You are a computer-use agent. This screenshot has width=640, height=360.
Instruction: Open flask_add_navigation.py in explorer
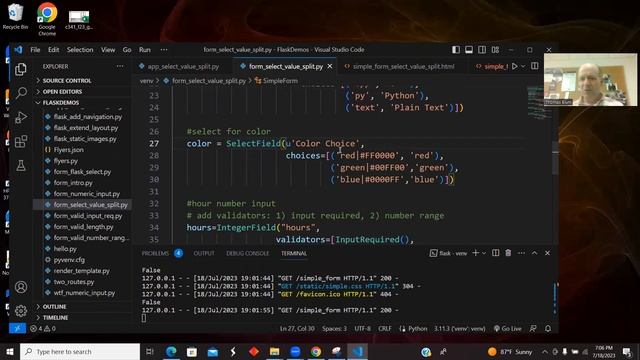[x=87, y=117]
